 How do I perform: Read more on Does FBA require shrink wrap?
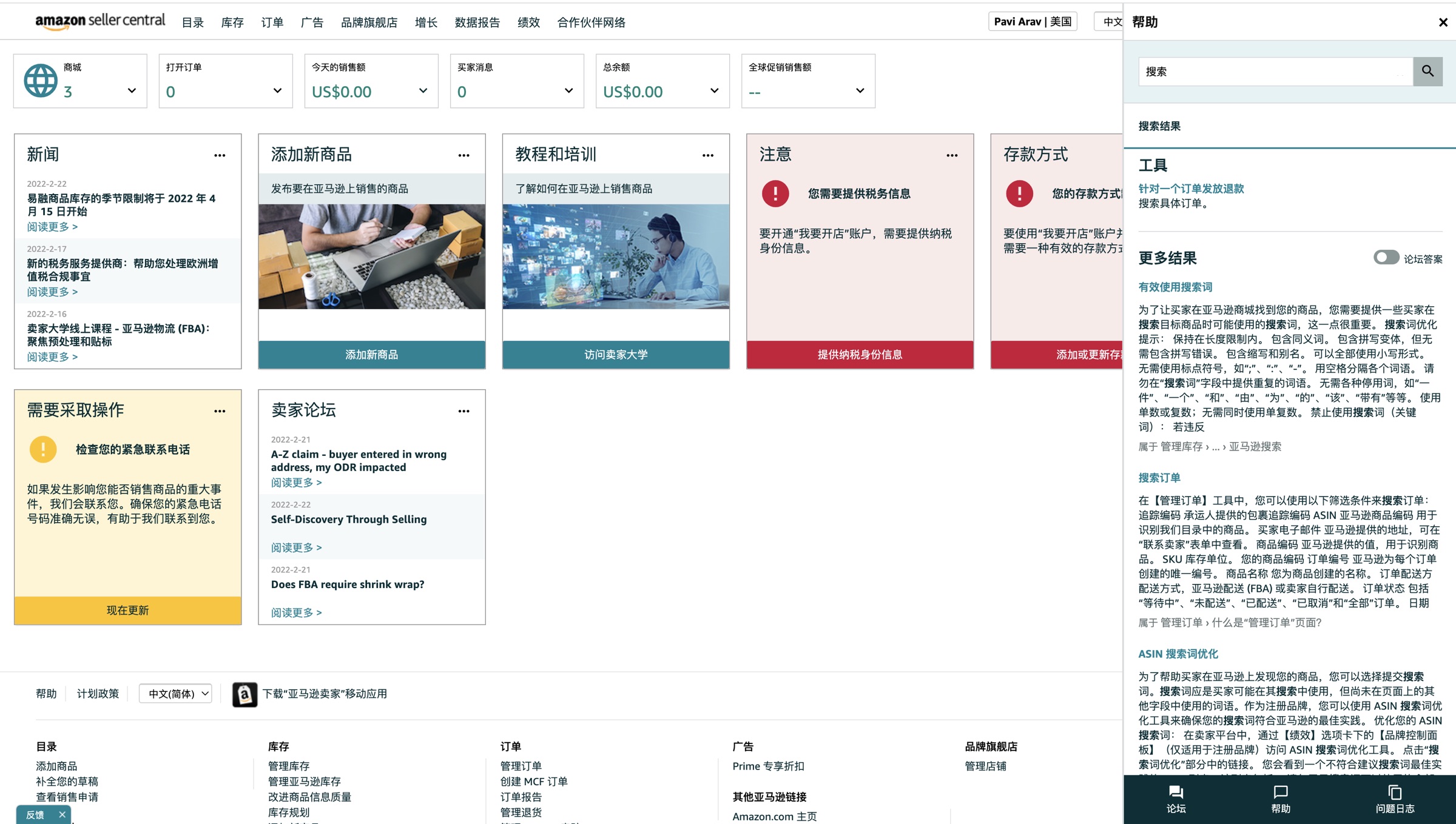coord(296,613)
